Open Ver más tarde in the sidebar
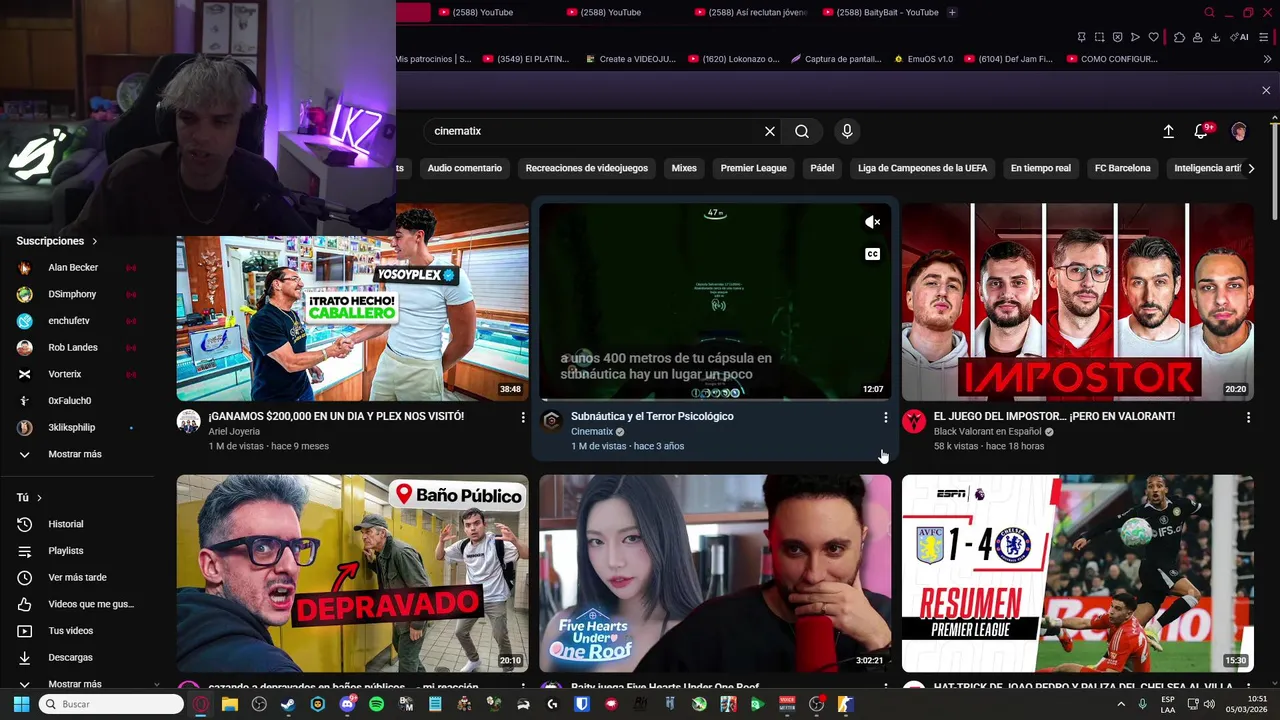 77,577
